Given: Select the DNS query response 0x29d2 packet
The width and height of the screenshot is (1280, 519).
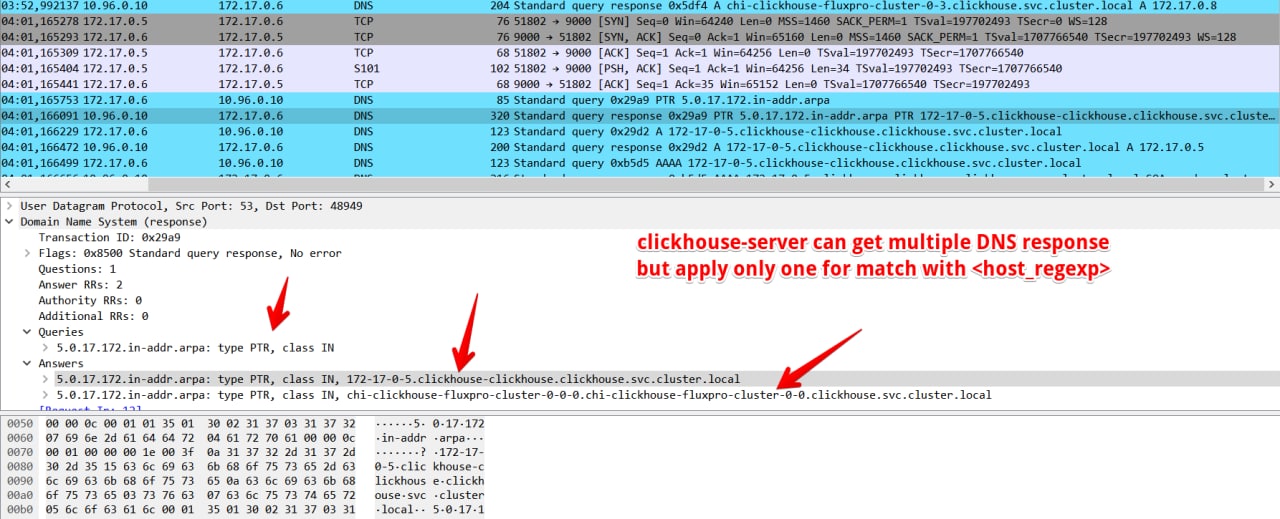Looking at the screenshot, I should click(x=640, y=147).
